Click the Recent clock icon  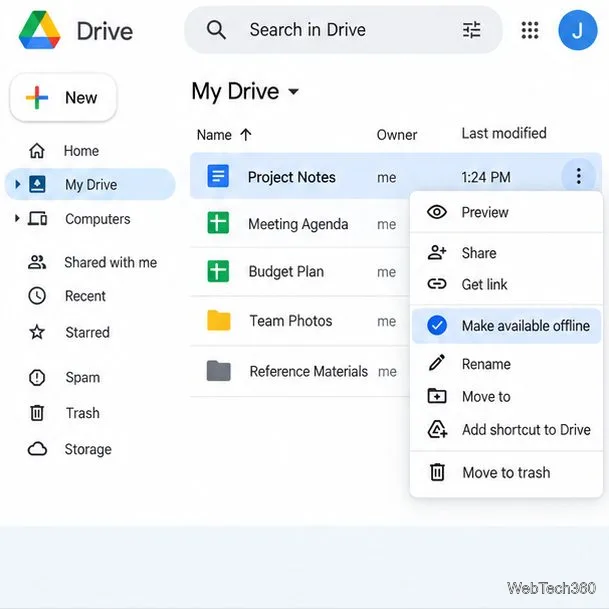point(37,296)
